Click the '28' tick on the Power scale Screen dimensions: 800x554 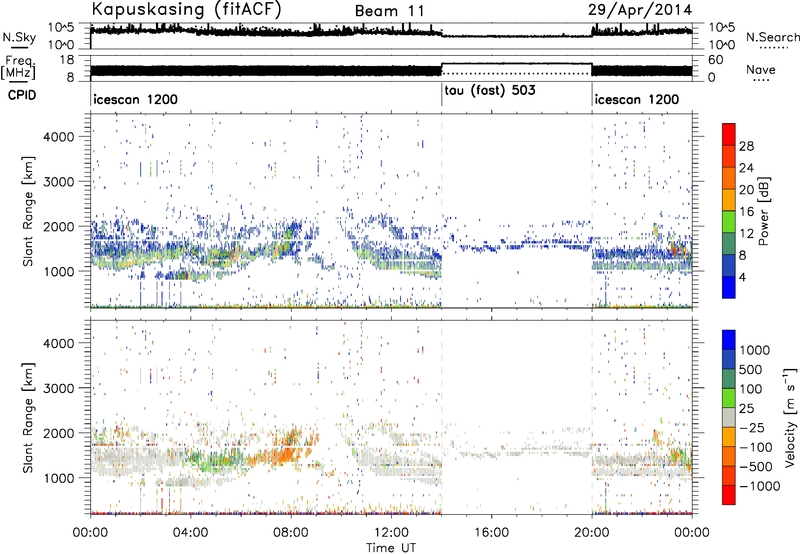[x=746, y=146]
